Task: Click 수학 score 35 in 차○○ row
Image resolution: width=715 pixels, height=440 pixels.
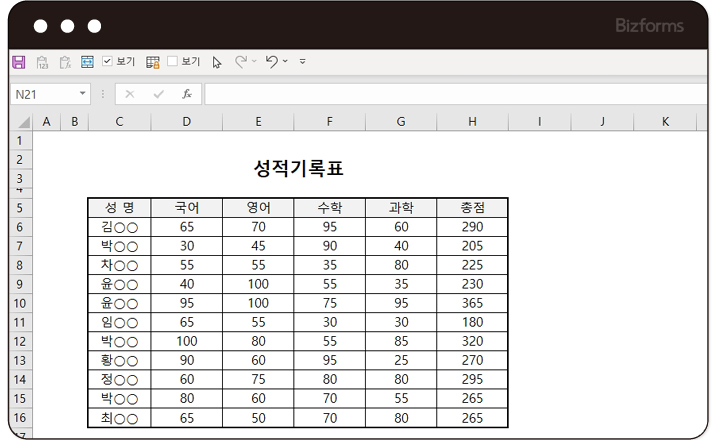Action: 329,265
